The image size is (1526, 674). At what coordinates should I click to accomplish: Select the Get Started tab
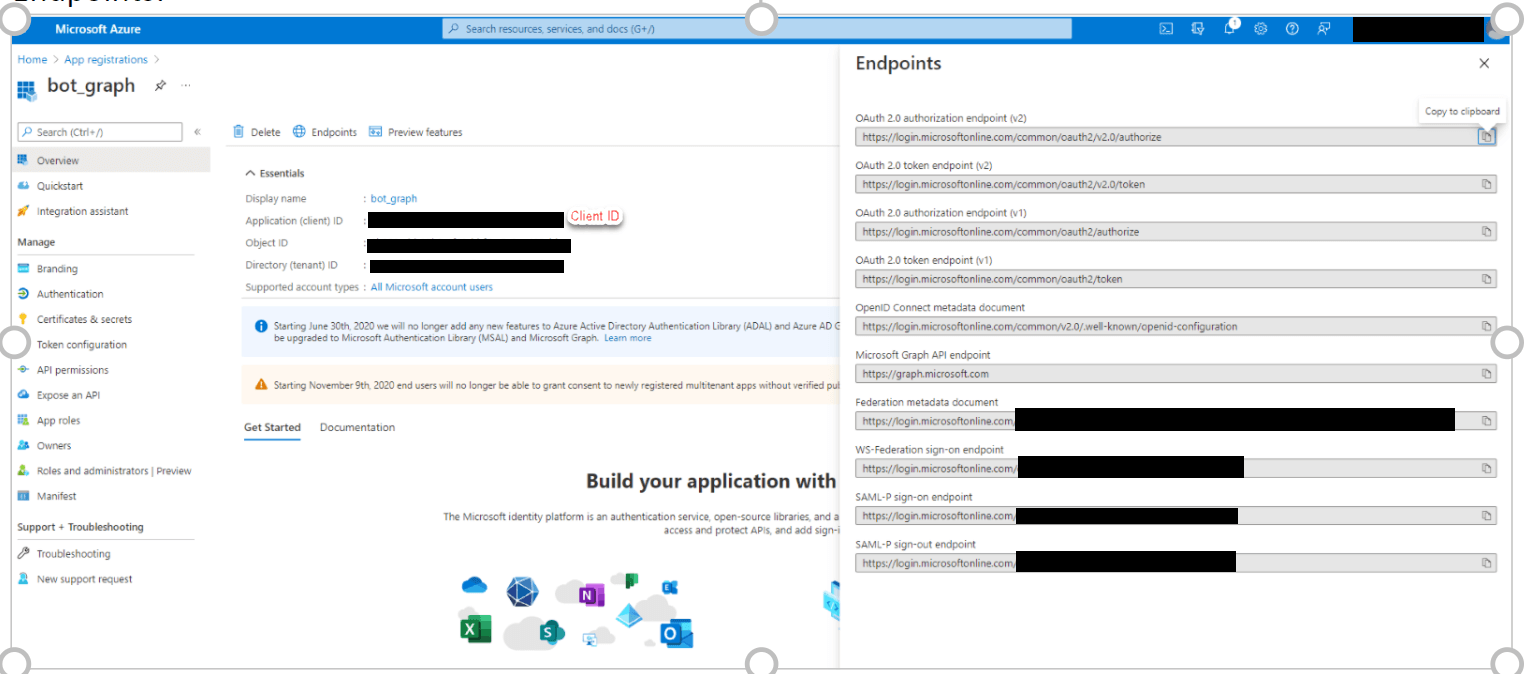tap(271, 427)
